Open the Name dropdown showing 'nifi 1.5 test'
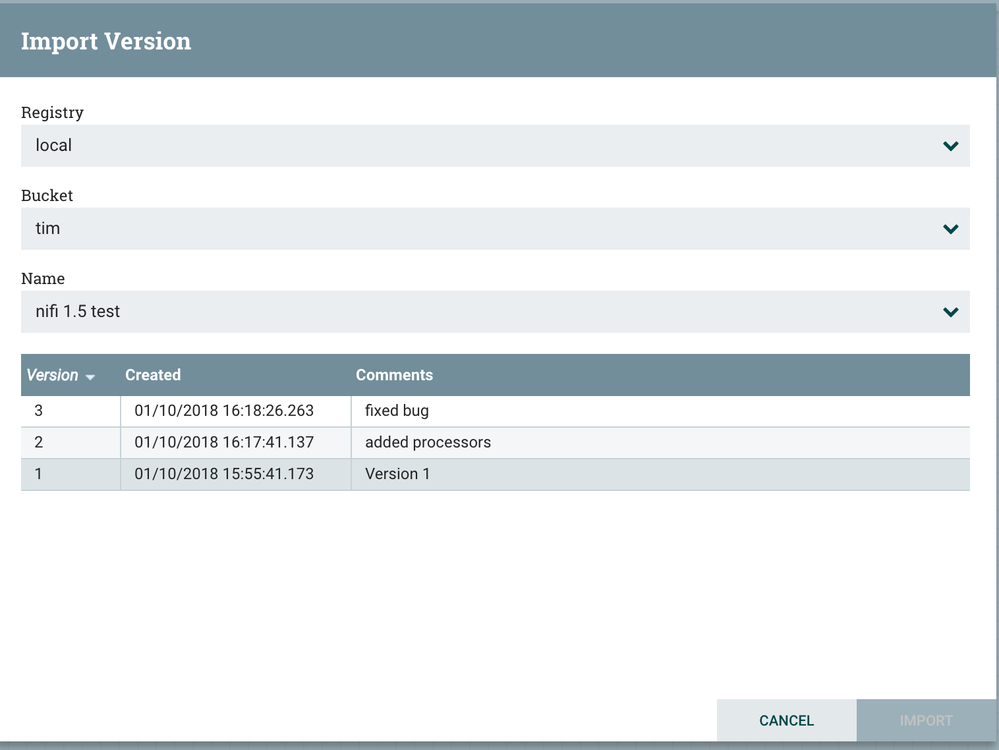Viewport: 999px width, 750px height. click(495, 311)
